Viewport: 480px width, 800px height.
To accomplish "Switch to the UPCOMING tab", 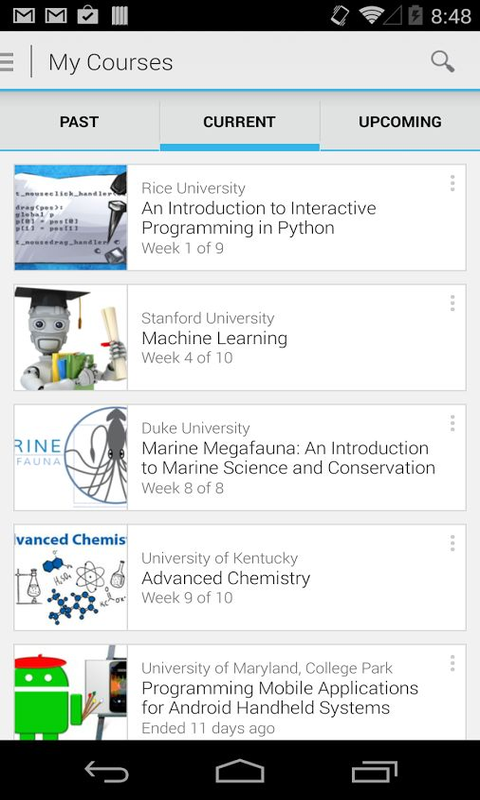I will pos(400,122).
